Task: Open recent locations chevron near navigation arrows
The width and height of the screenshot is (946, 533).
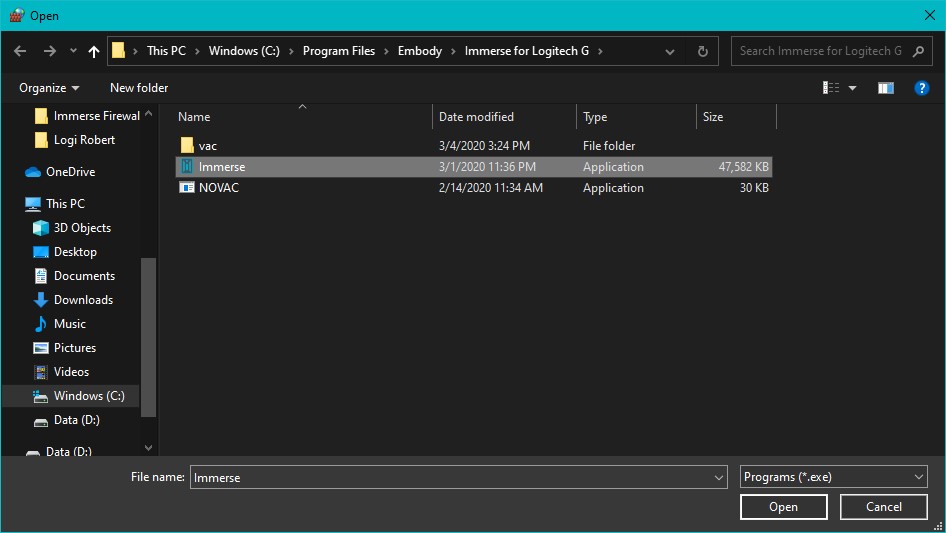Action: (x=73, y=51)
